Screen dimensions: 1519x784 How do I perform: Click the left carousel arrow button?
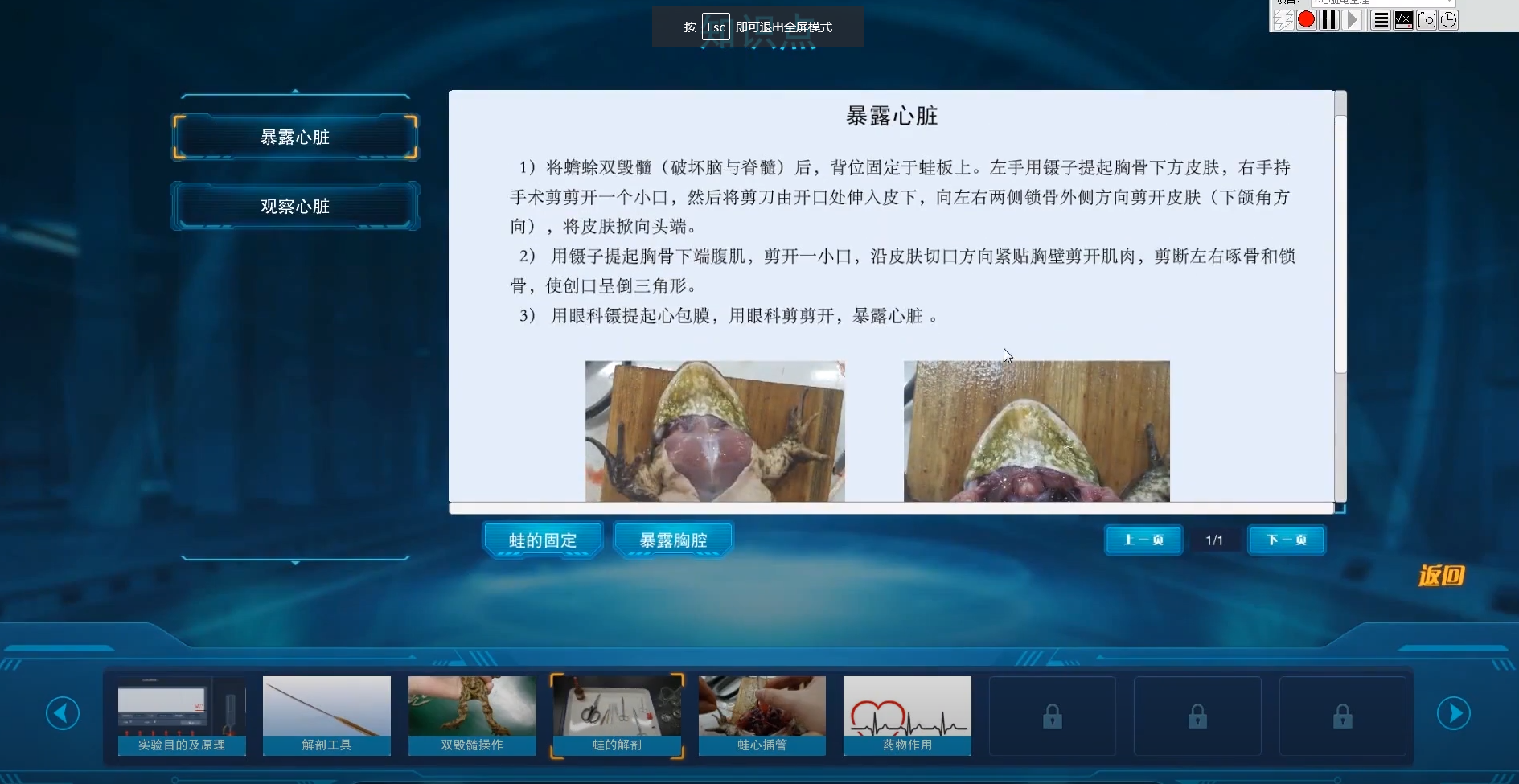[x=63, y=713]
